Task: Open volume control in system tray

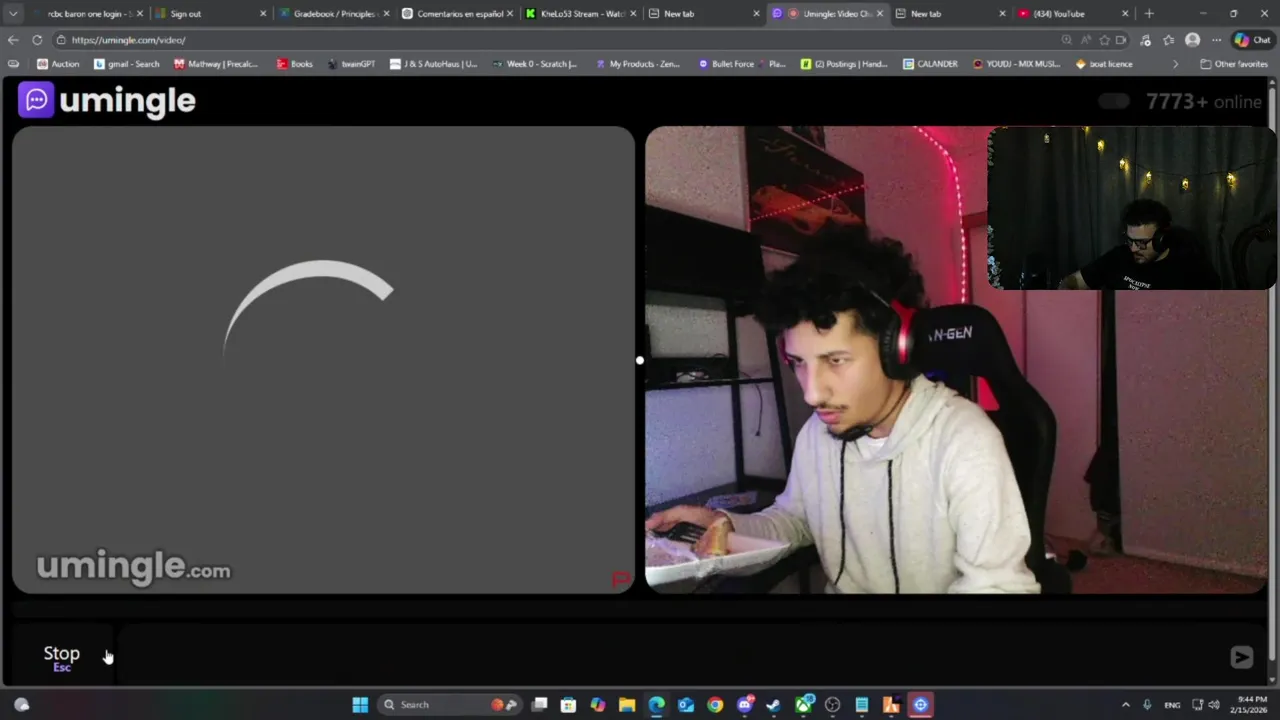Action: 1214,705
